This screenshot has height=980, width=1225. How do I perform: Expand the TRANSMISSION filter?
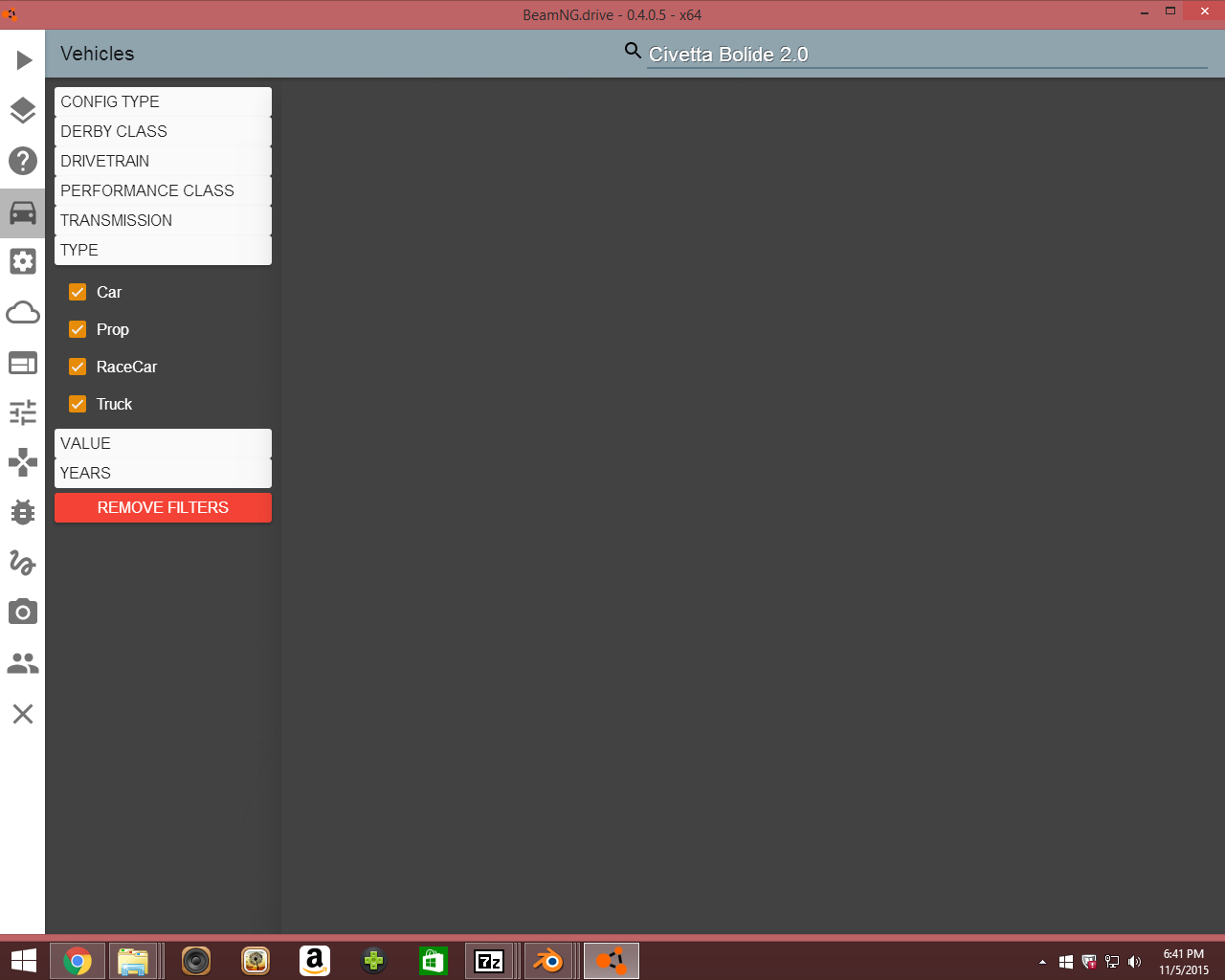[163, 220]
